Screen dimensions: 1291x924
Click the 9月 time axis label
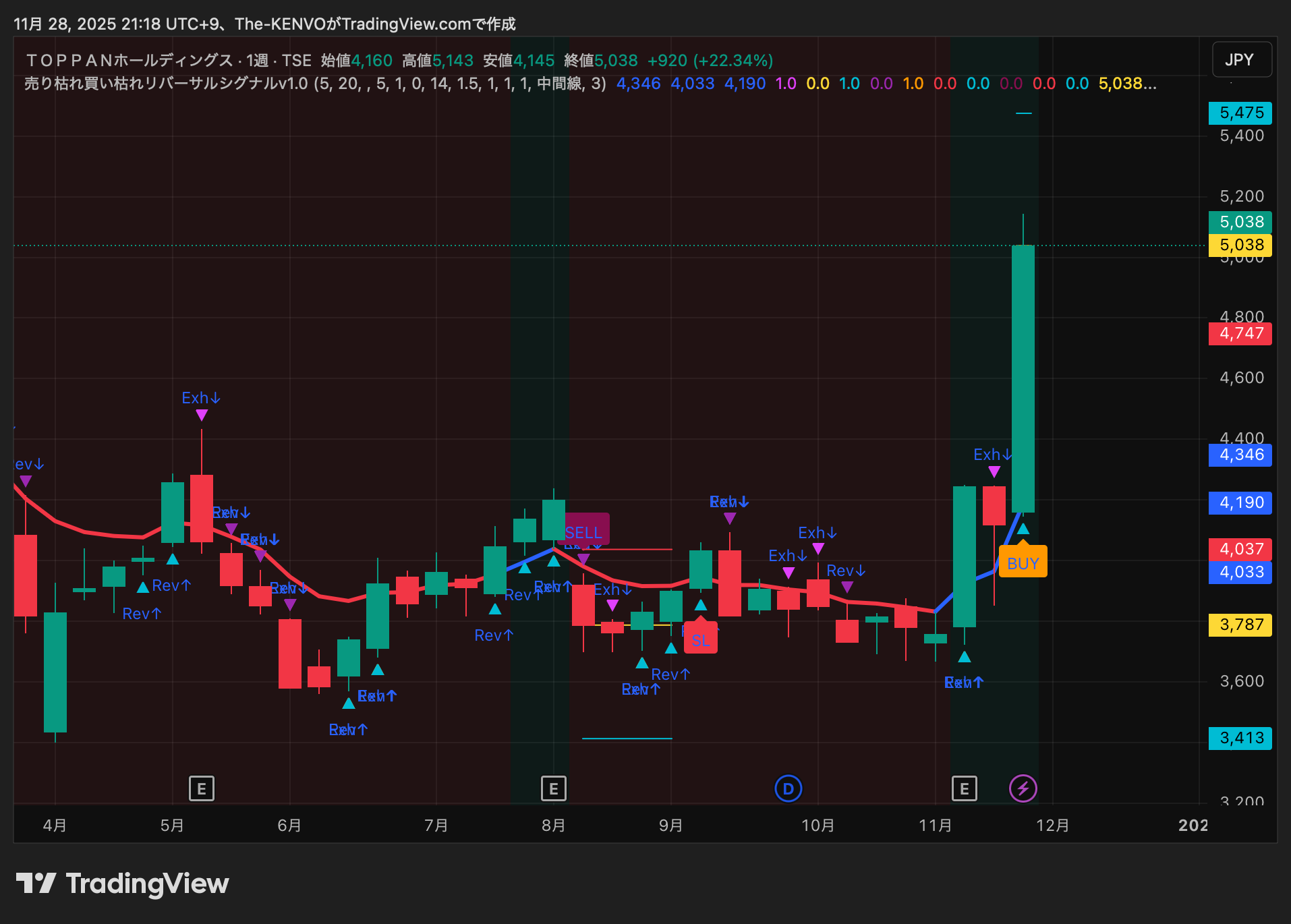coord(671,826)
